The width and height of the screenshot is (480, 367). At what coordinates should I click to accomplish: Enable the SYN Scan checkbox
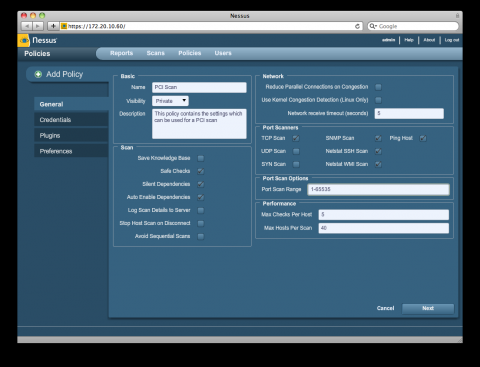tap(296, 164)
